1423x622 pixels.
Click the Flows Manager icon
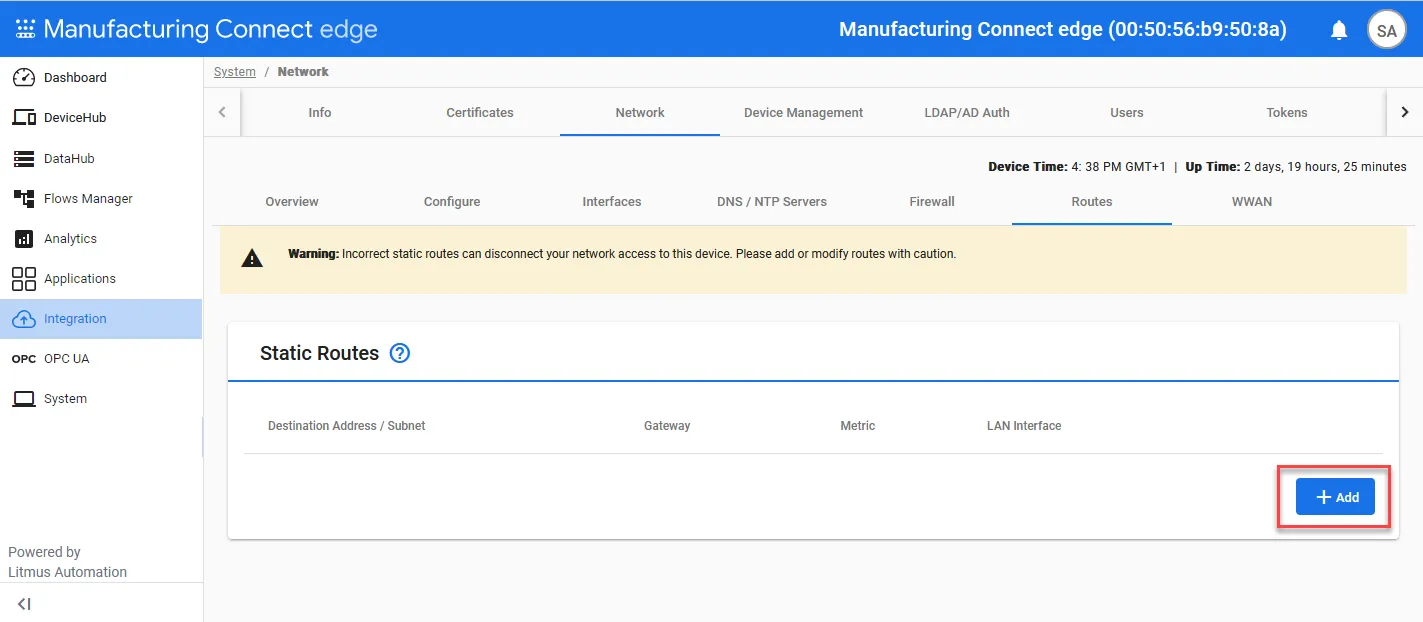(x=24, y=198)
